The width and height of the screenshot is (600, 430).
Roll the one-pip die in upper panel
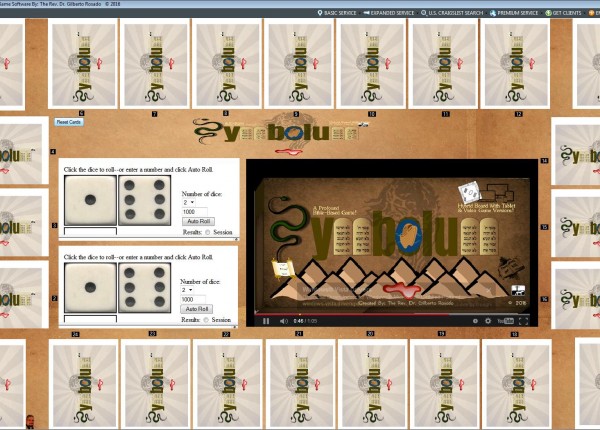pos(89,201)
